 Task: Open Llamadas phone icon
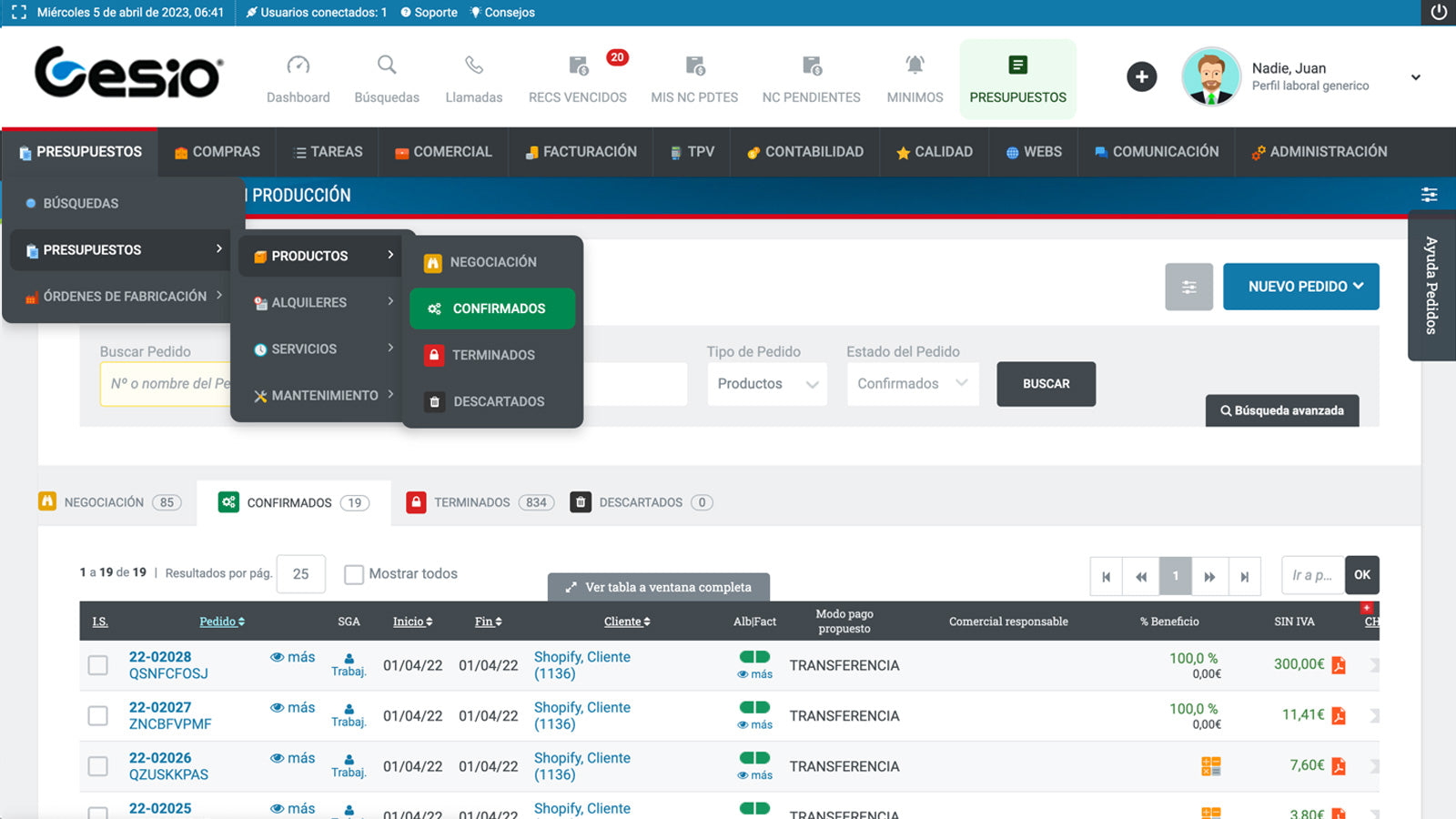pyautogui.click(x=474, y=66)
